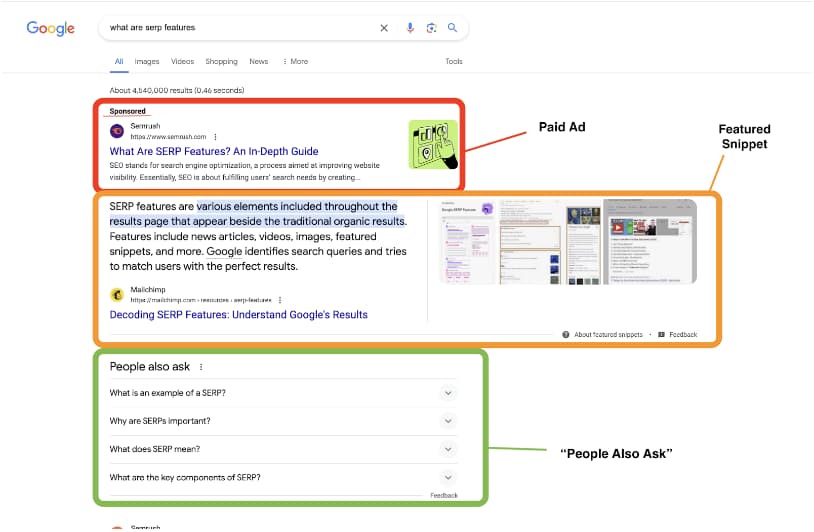Open the More search filters menu
Screen dimensions: 814x532
click(296, 62)
